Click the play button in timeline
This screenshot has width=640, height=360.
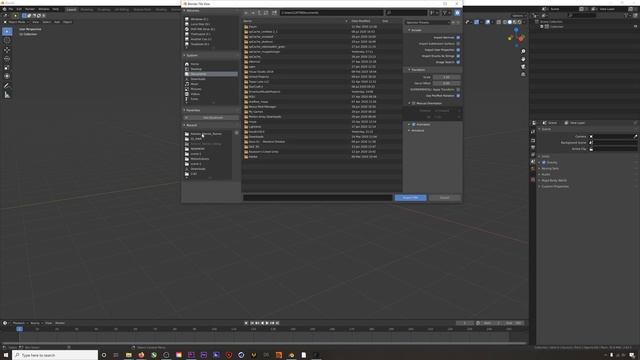[x=267, y=323]
